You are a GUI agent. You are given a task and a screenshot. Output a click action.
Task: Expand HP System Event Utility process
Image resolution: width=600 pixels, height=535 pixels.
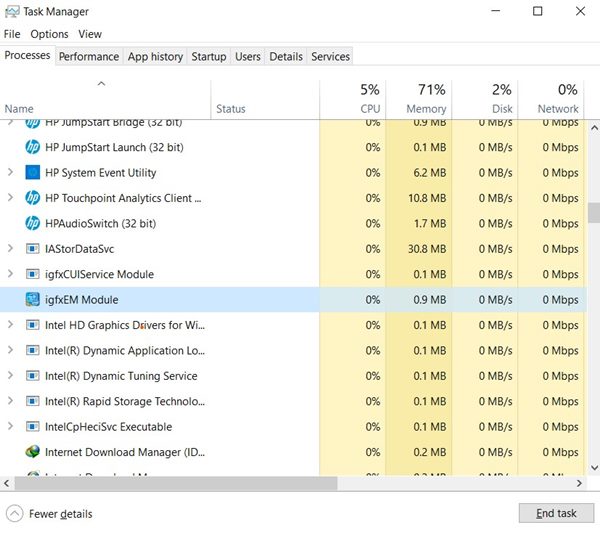click(x=11, y=173)
